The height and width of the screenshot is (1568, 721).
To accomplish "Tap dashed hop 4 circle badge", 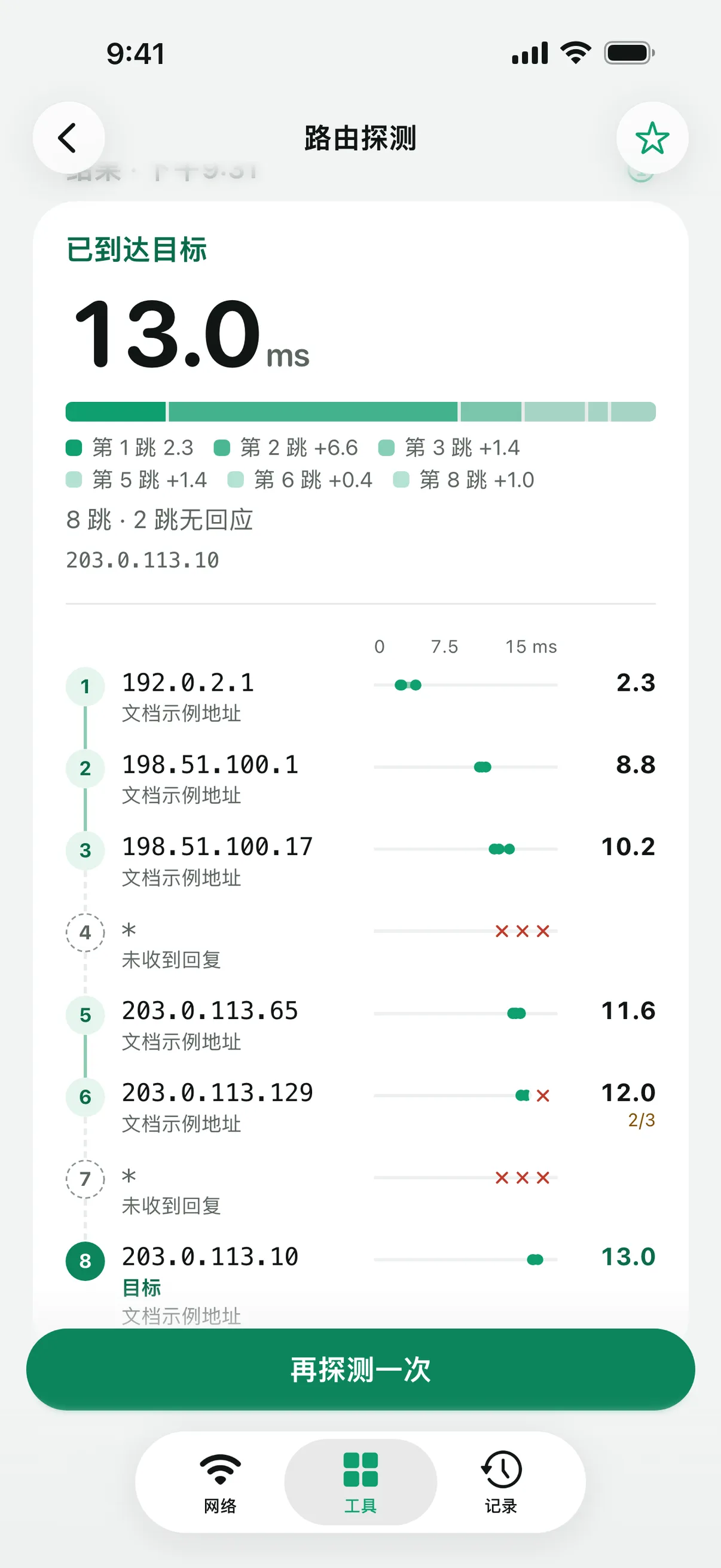I will tap(85, 932).
